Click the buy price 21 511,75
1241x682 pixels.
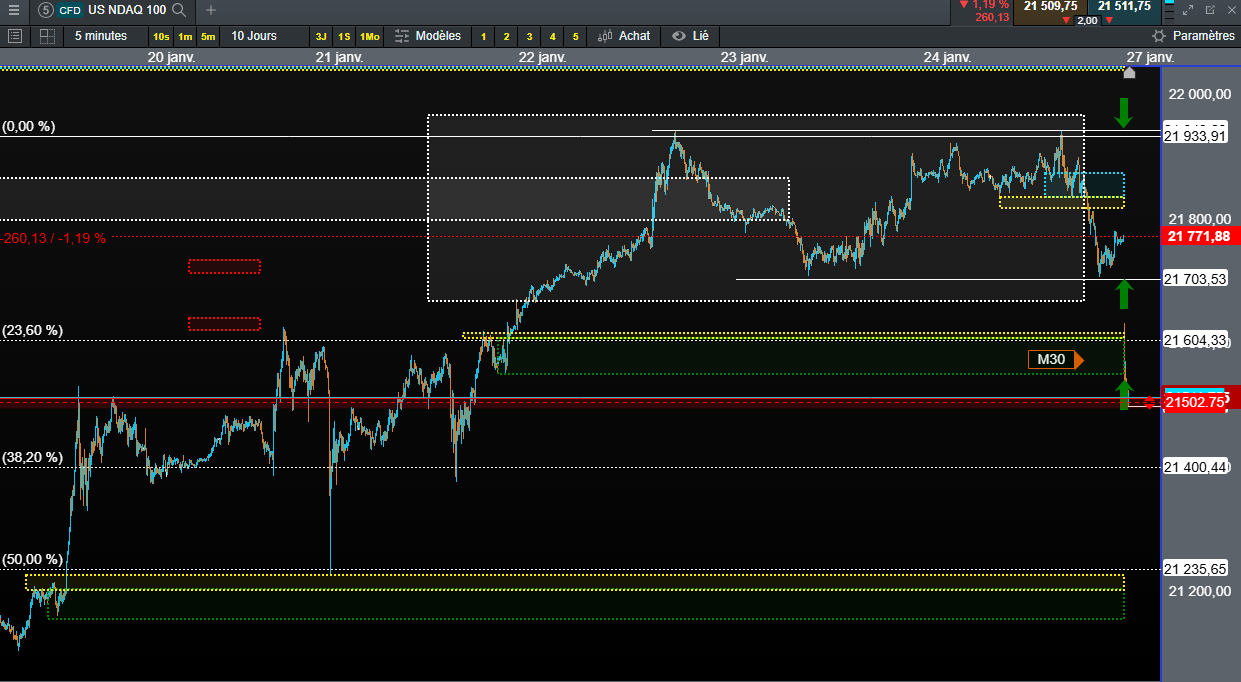(x=1124, y=6)
